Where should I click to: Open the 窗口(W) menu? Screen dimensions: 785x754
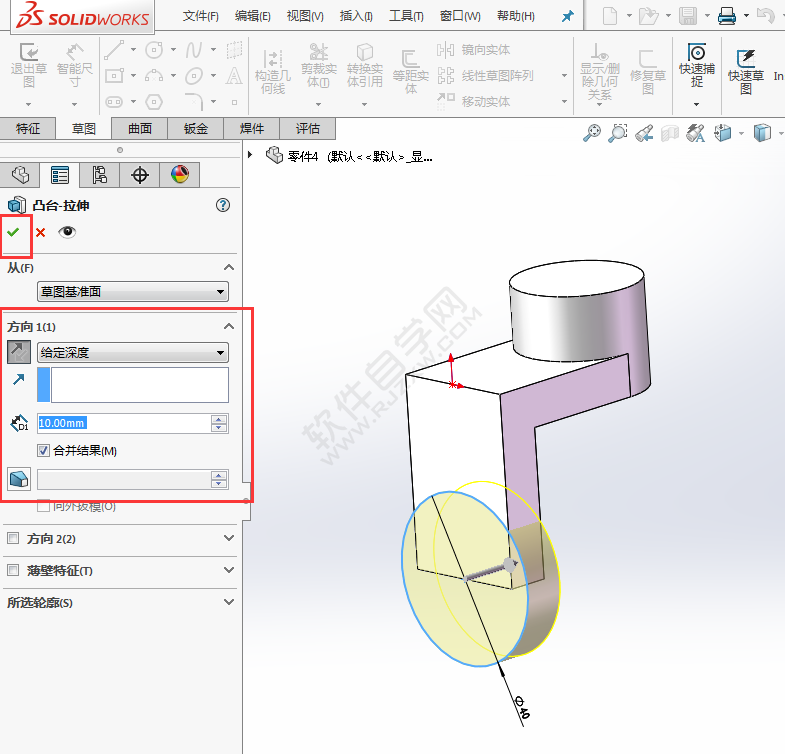460,16
